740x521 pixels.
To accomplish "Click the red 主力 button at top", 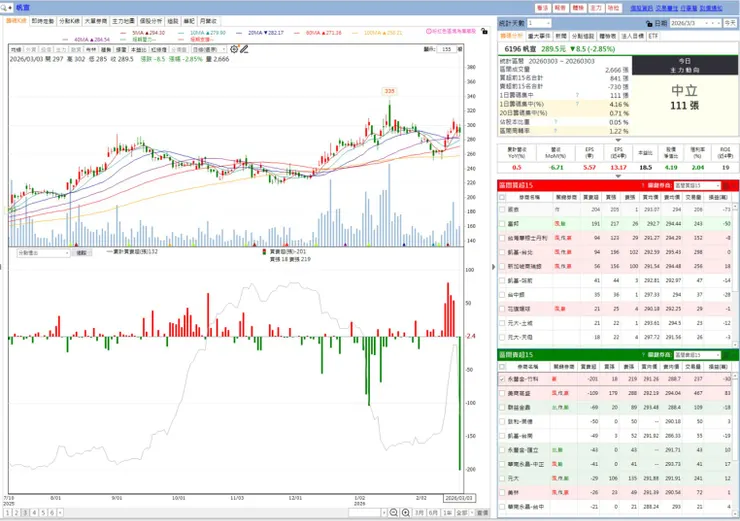I will click(596, 8).
